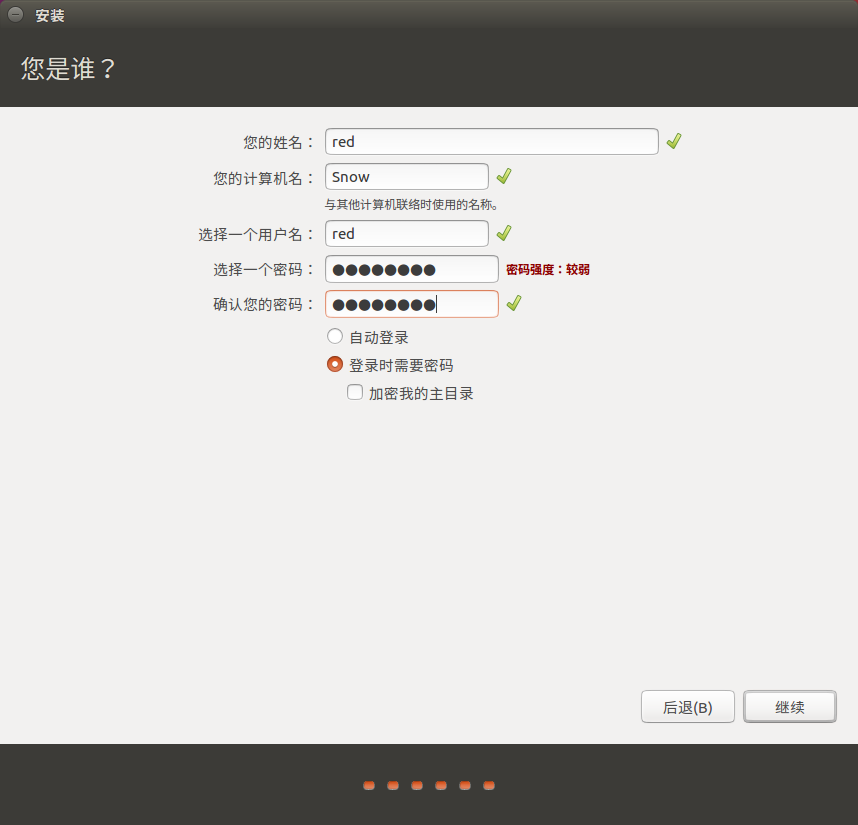Screen dimensions: 858x825
Task: Select the 登录时需要密码 option
Action: point(335,364)
